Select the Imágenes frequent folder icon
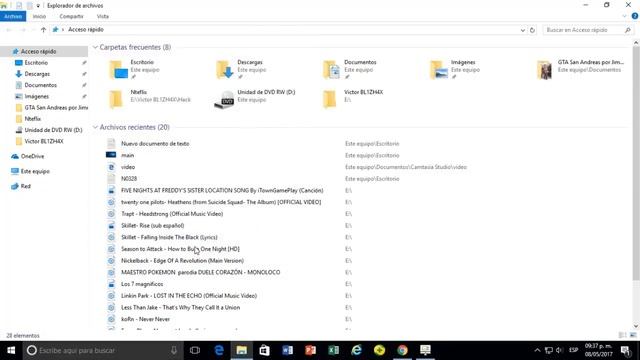Viewport: 640px width, 360px height. point(439,70)
